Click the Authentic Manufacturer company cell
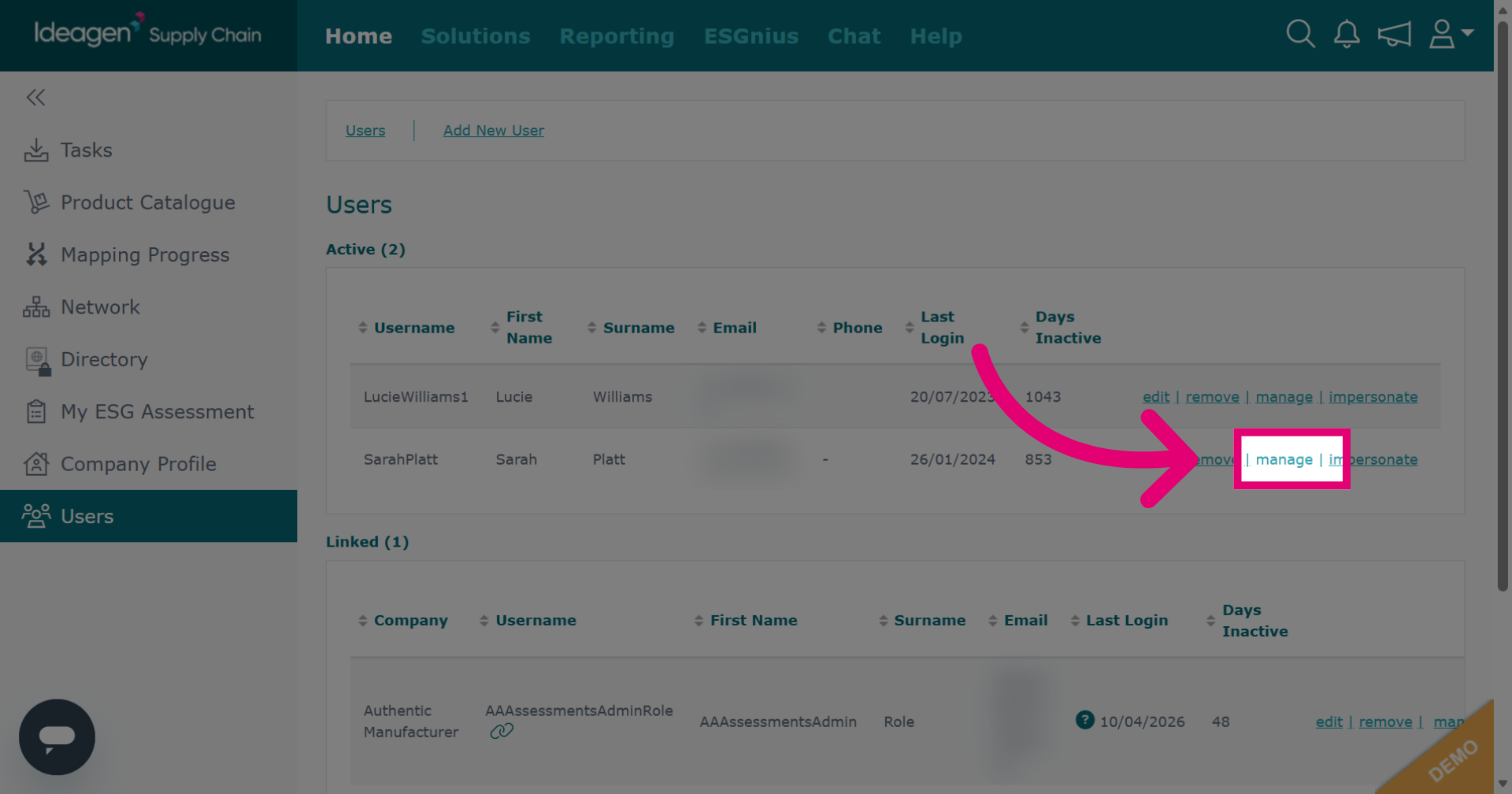 coord(411,722)
